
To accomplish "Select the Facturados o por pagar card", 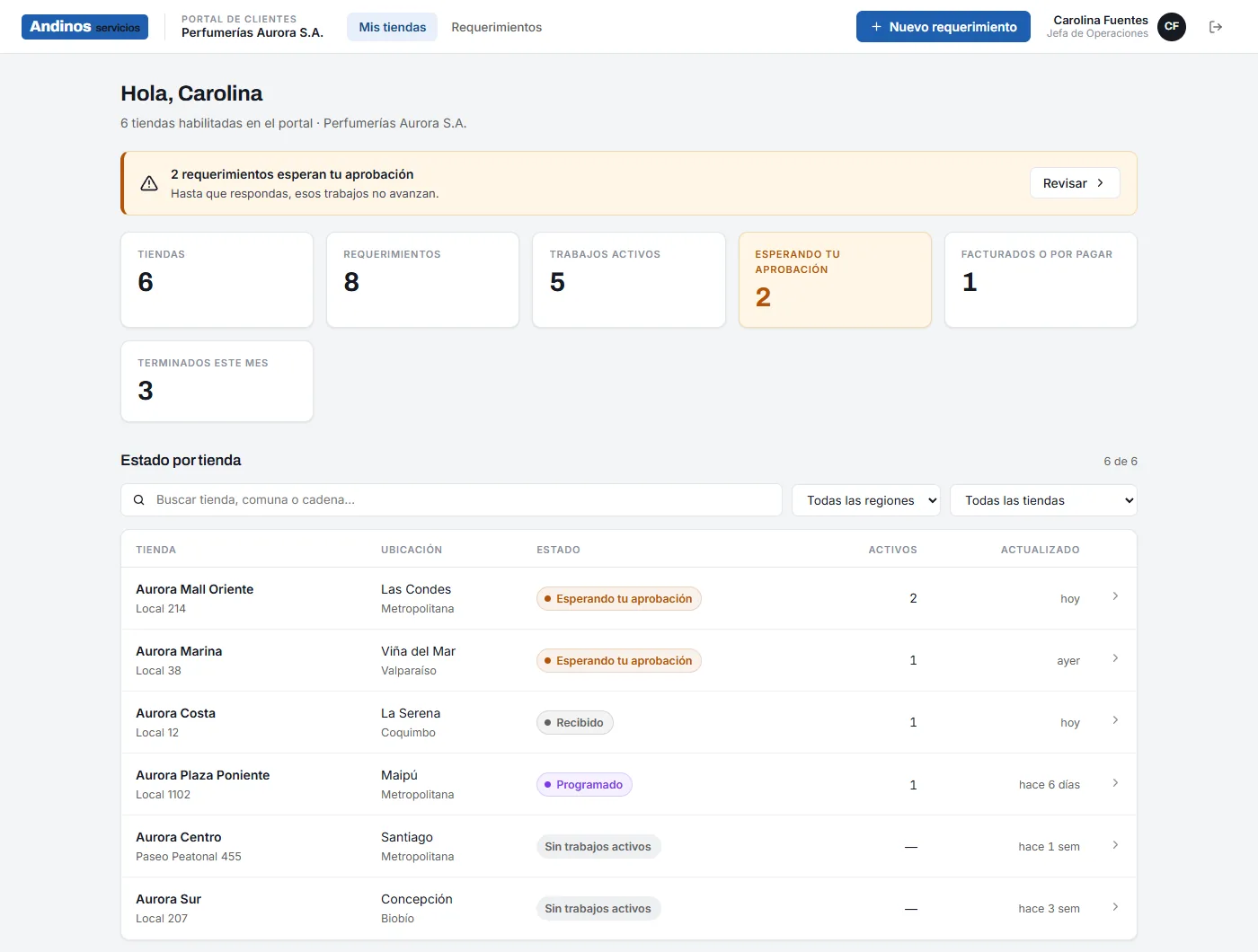I will [x=1041, y=280].
